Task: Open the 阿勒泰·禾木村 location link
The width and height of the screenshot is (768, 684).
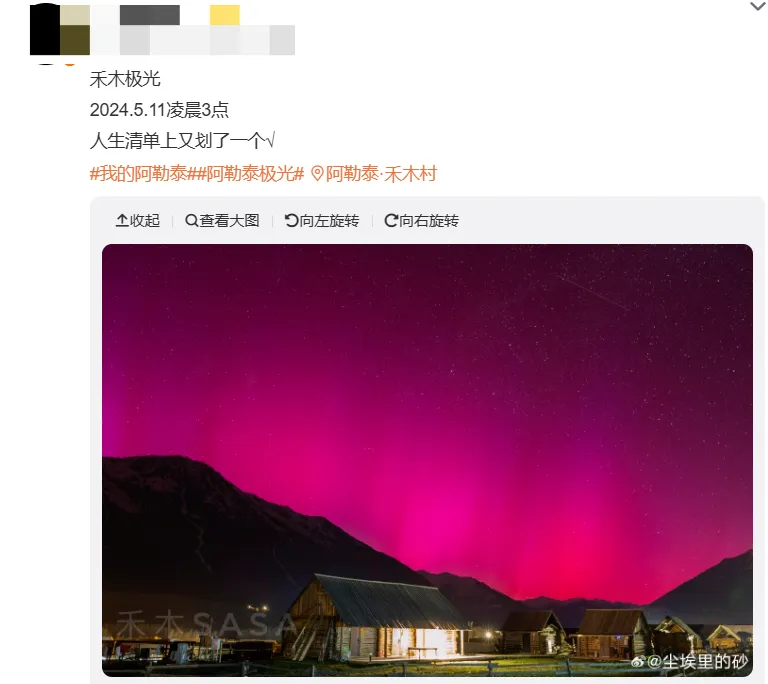Action: [381, 173]
